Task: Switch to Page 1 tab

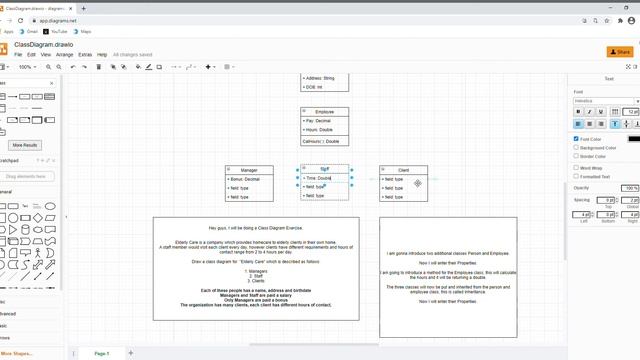Action: click(x=102, y=353)
